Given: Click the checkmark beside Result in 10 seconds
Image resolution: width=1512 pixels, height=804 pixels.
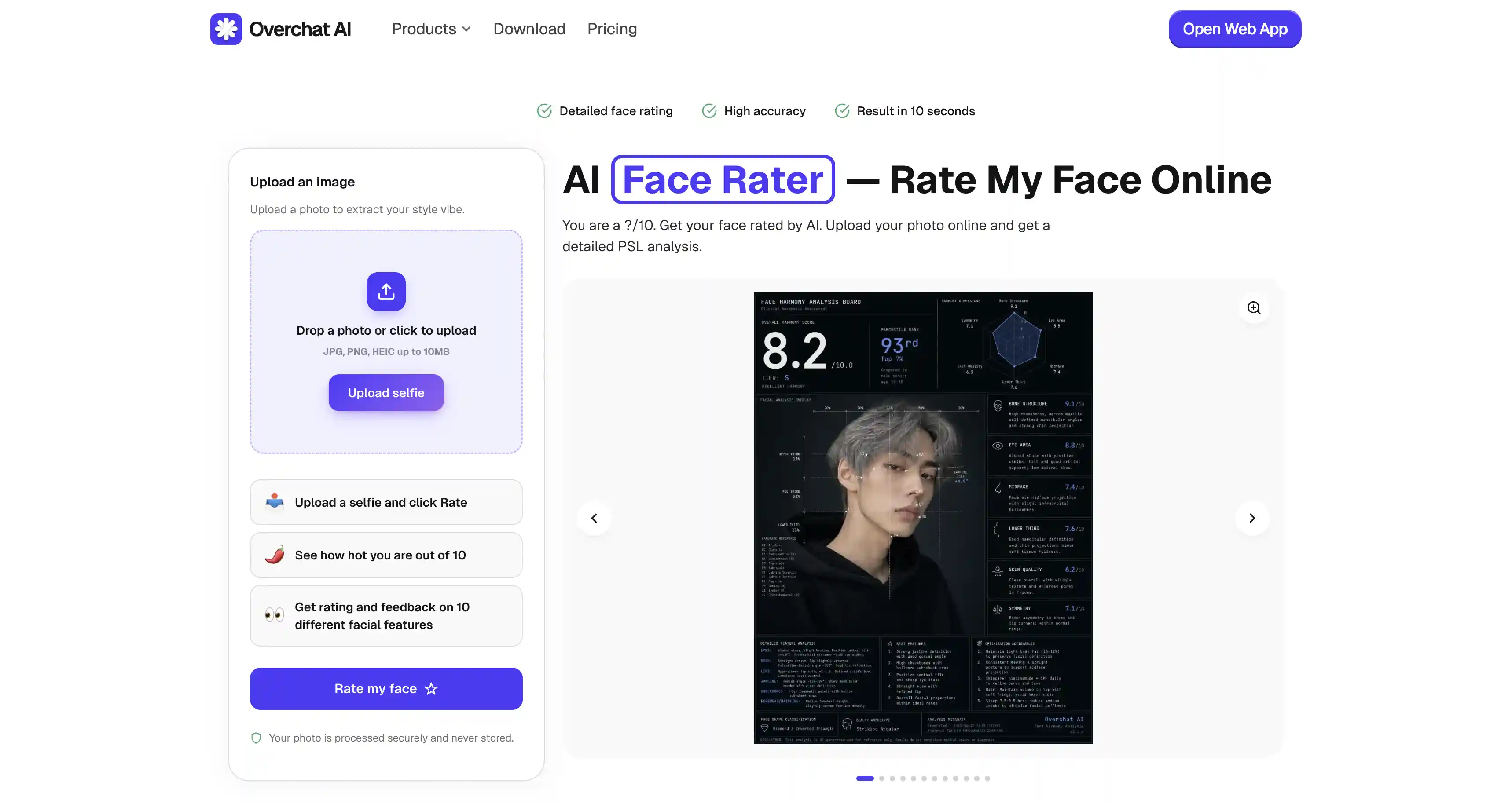Looking at the screenshot, I should 842,111.
